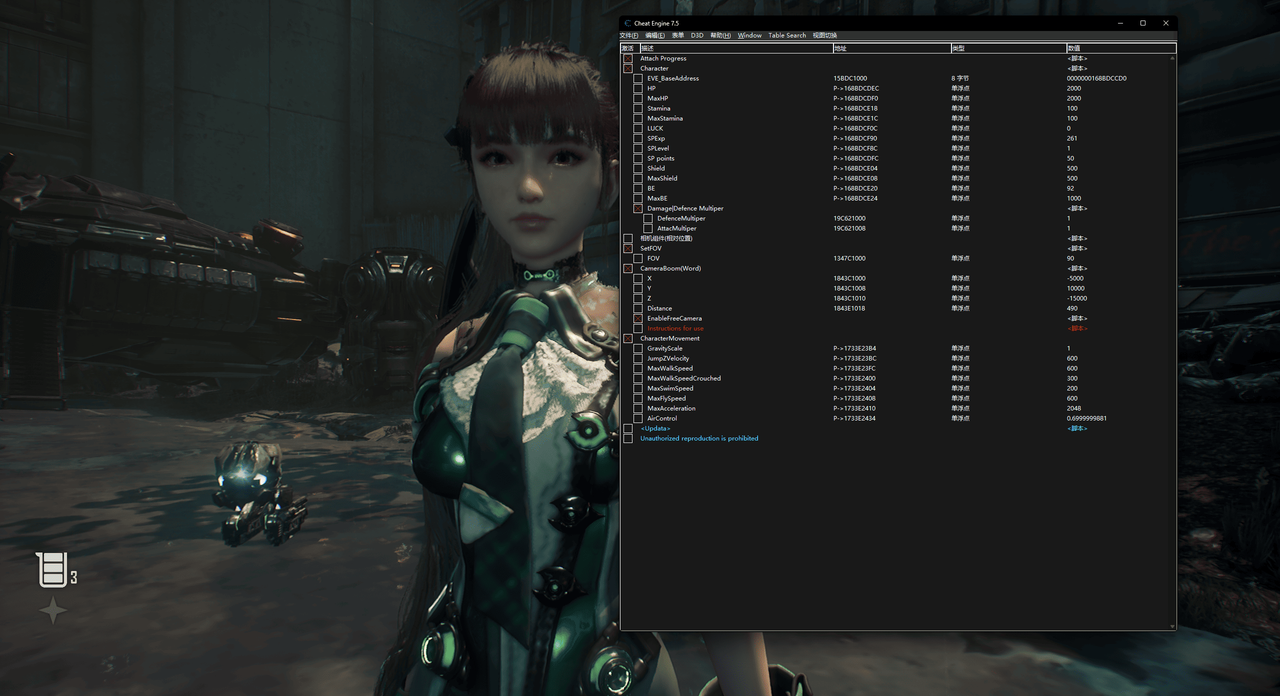
Task: Open the 文件(F) menu
Action: coord(629,35)
